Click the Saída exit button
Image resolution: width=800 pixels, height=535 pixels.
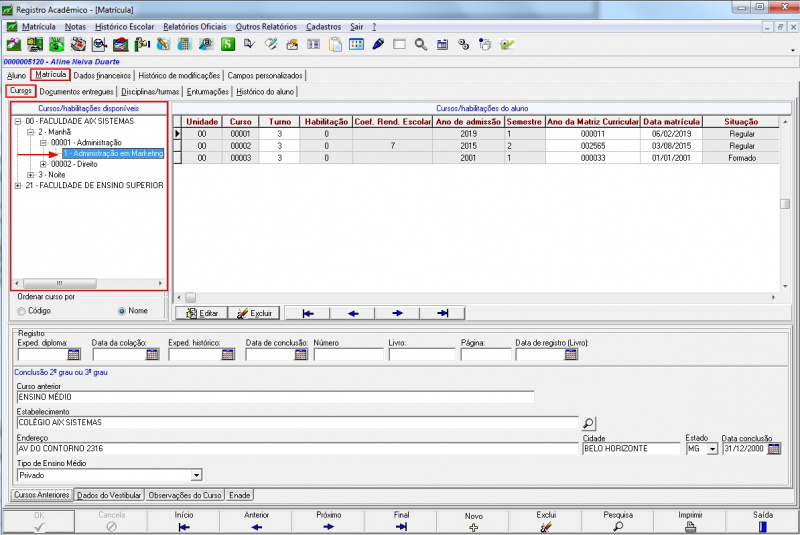[763, 521]
